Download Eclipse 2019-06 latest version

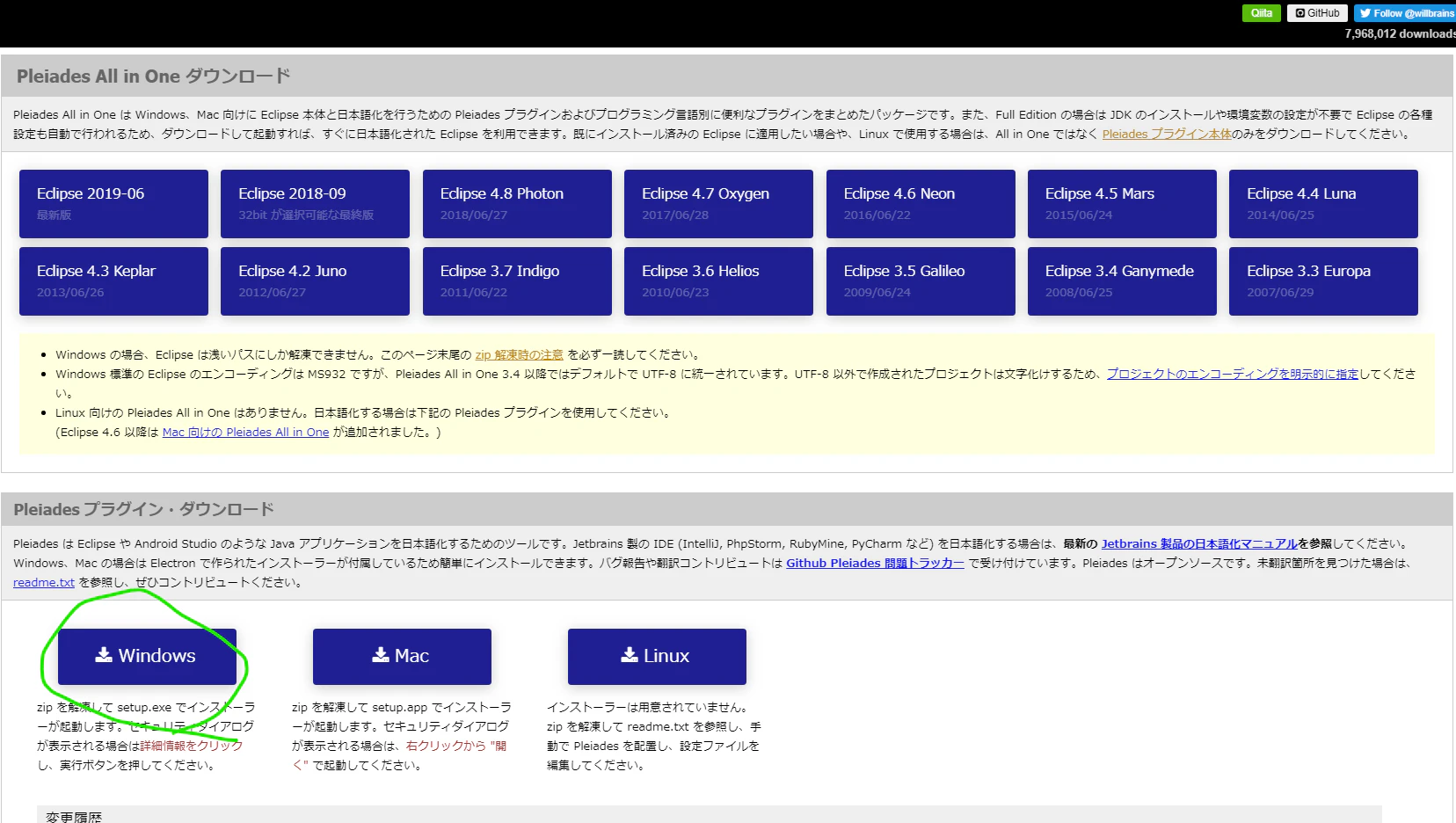pyautogui.click(x=113, y=204)
